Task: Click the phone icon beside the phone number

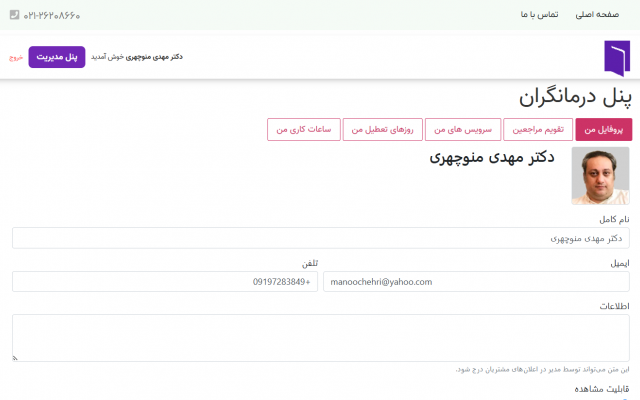Action: (x=14, y=15)
